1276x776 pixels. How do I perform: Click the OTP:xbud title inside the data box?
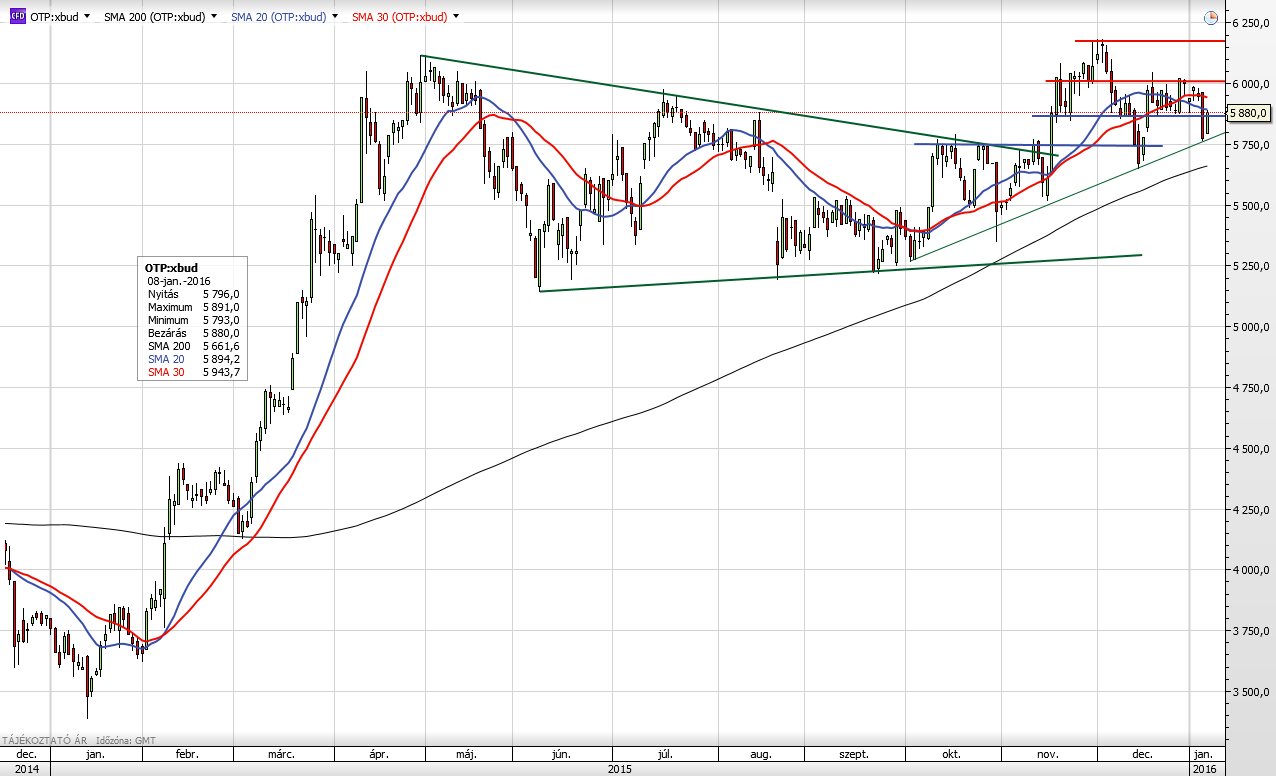point(171,268)
